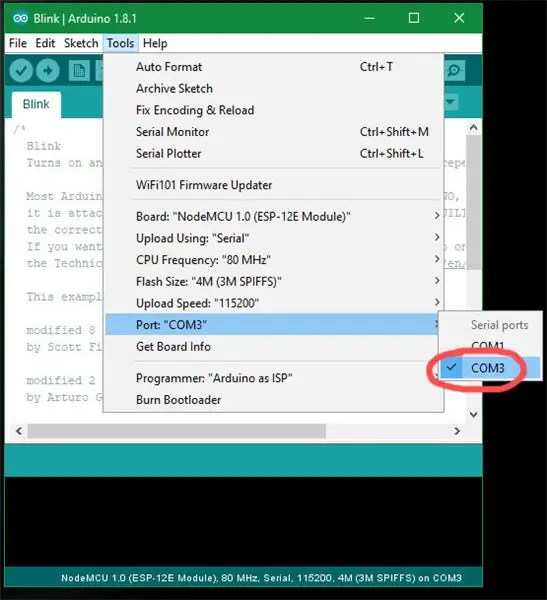
Task: Expand the Board NodeMCU 1.0 submenu
Action: pos(273,217)
